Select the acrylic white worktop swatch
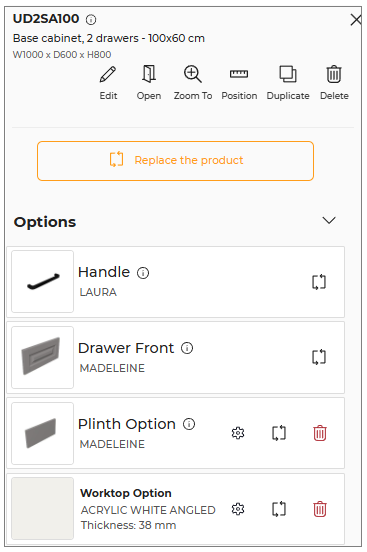 click(x=43, y=508)
